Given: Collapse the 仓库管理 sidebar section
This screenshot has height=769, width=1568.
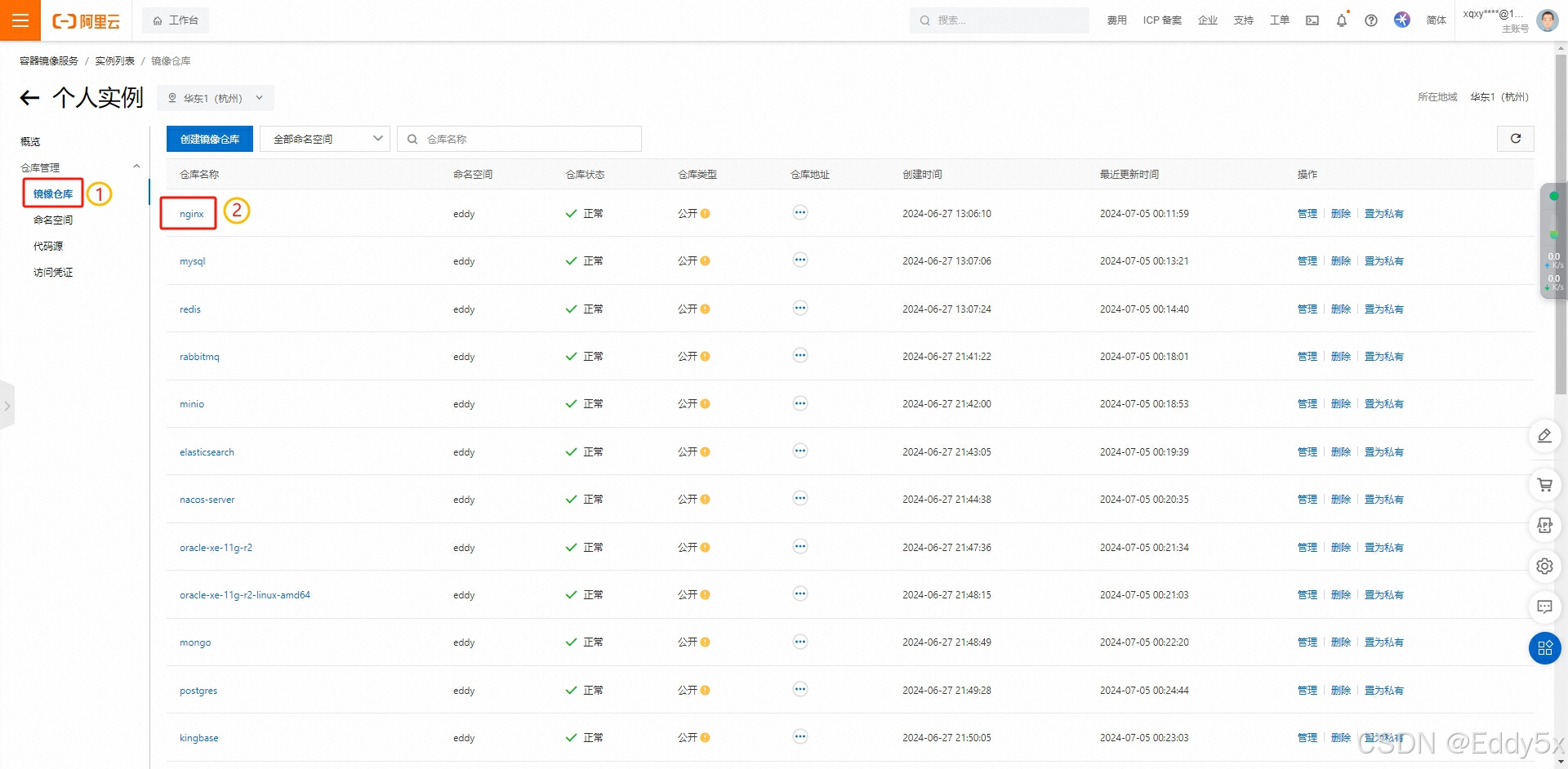Looking at the screenshot, I should tap(136, 167).
